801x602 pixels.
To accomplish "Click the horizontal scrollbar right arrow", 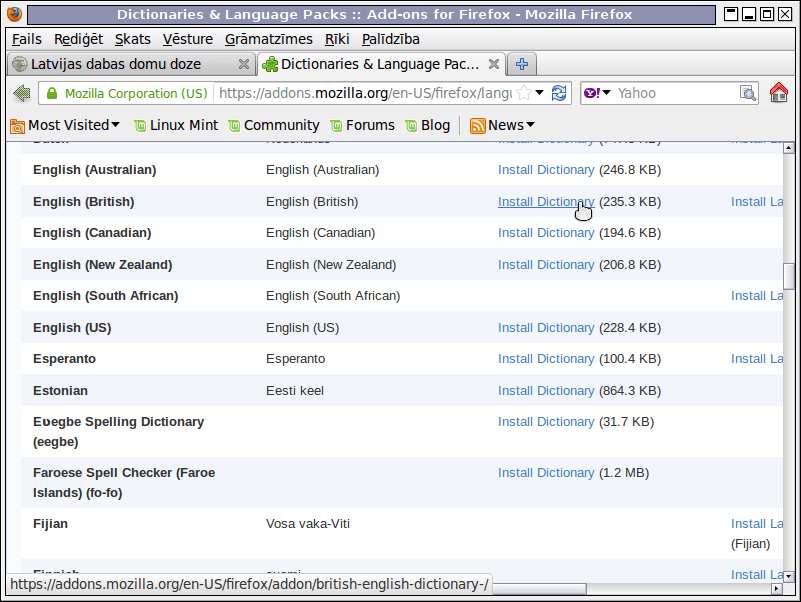I will coord(777,589).
